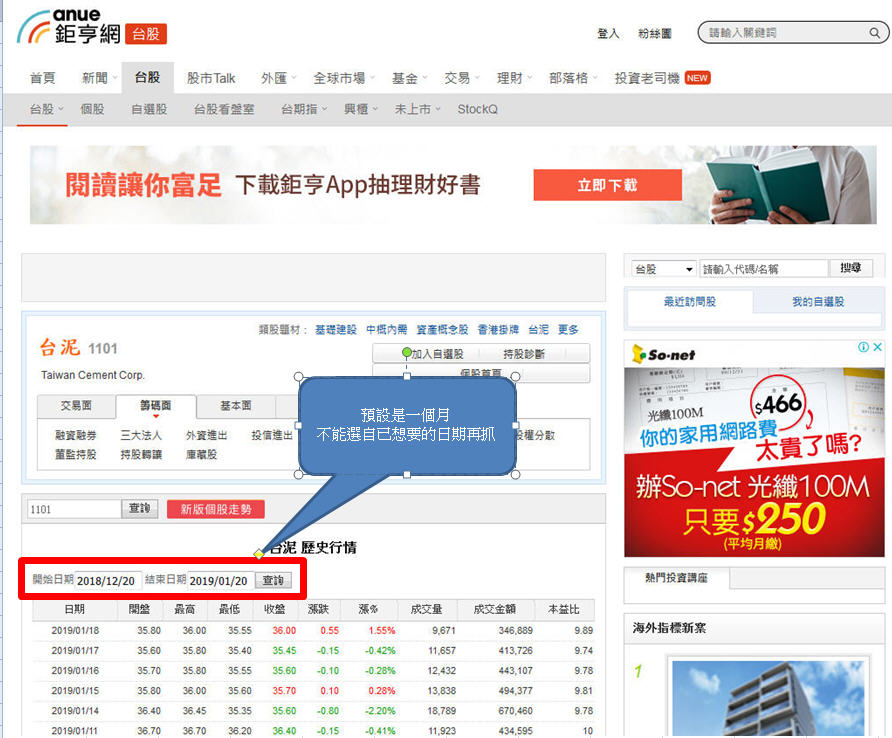Open the 董監持股 link
892x738 pixels.
click(76, 455)
